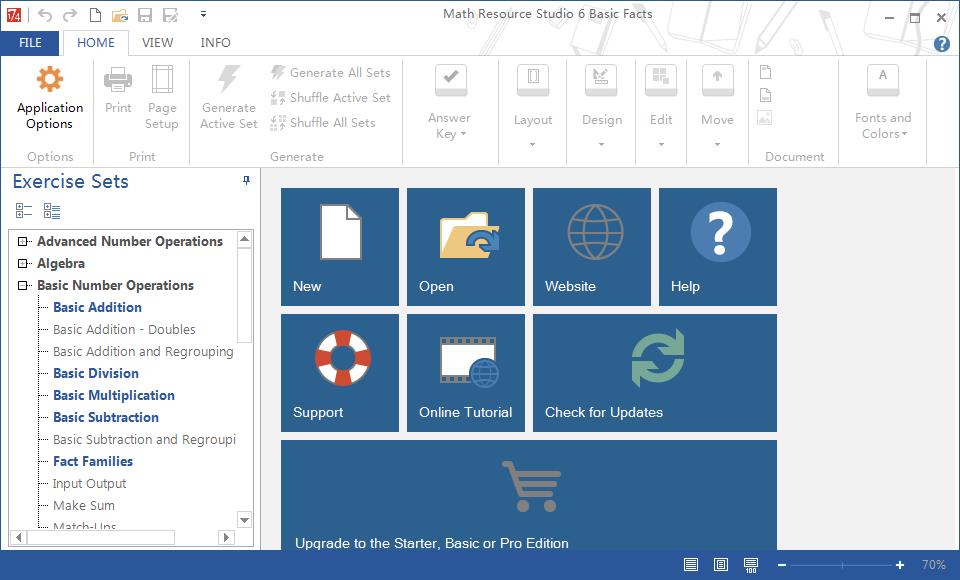Click Generate All Sets
The width and height of the screenshot is (960, 580).
click(x=331, y=72)
